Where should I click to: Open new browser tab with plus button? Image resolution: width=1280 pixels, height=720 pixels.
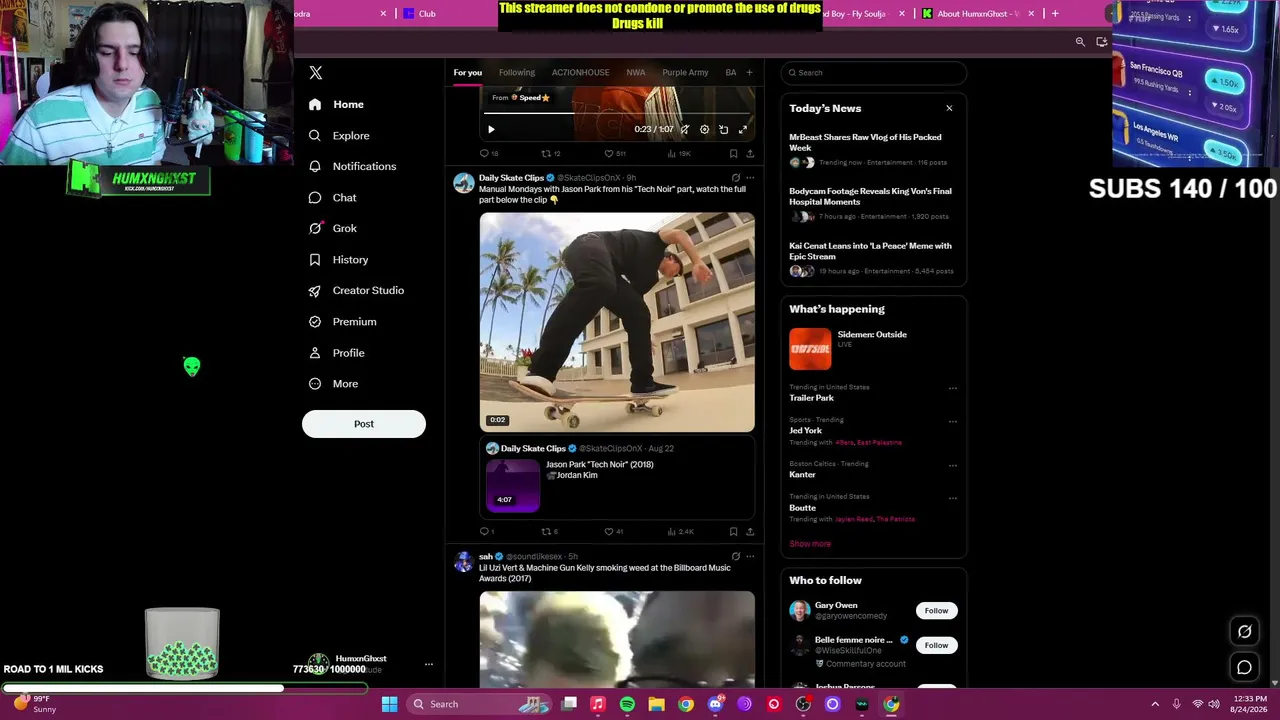[x=1055, y=13]
